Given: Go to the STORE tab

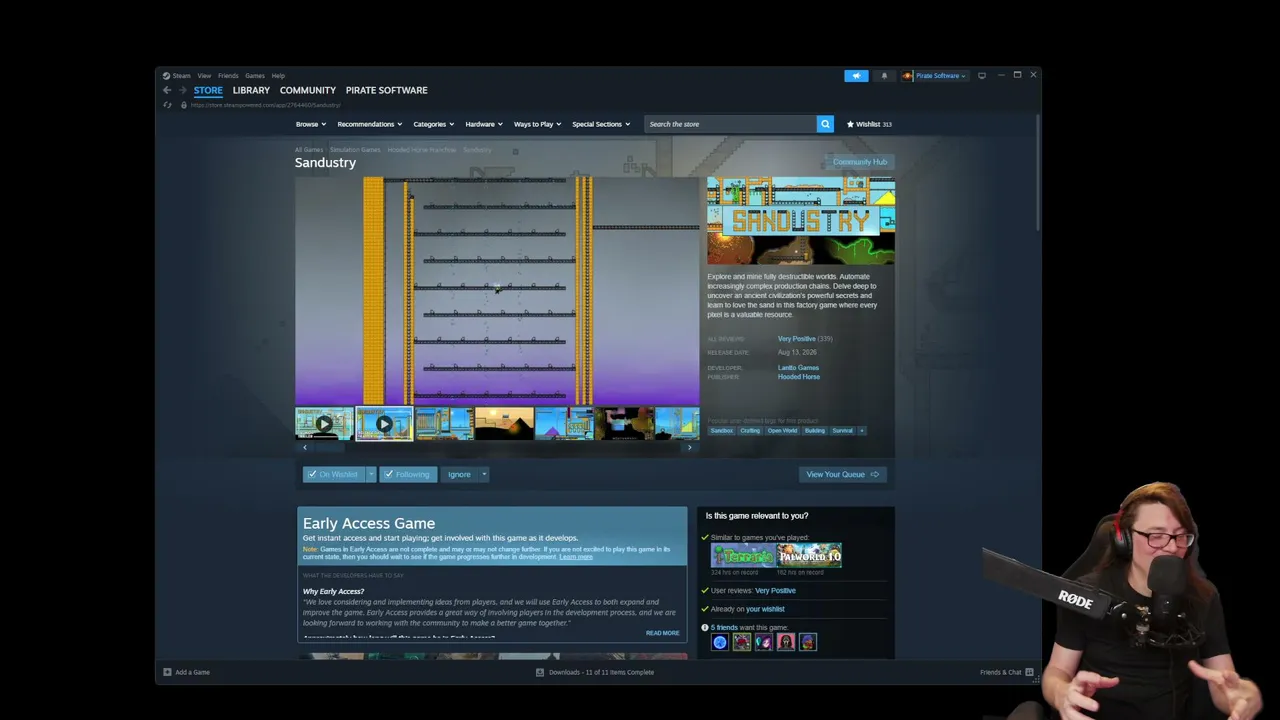Looking at the screenshot, I should [x=208, y=90].
